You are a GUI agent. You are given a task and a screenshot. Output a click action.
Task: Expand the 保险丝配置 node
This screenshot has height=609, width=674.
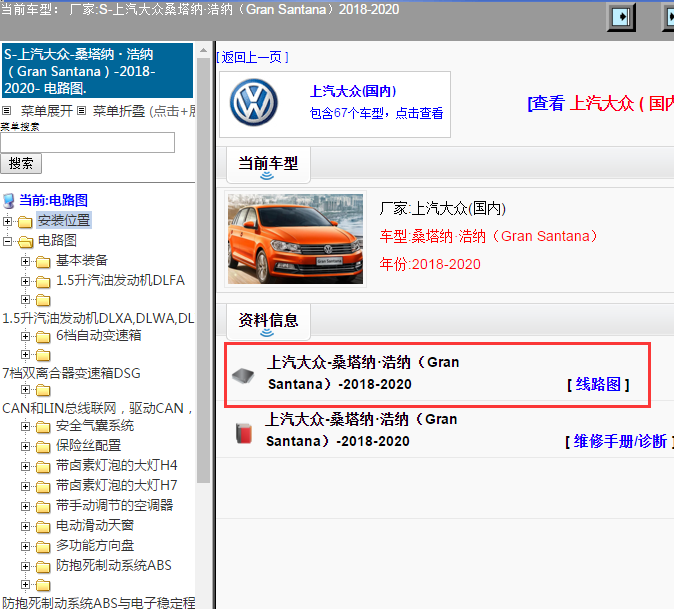coord(25,447)
